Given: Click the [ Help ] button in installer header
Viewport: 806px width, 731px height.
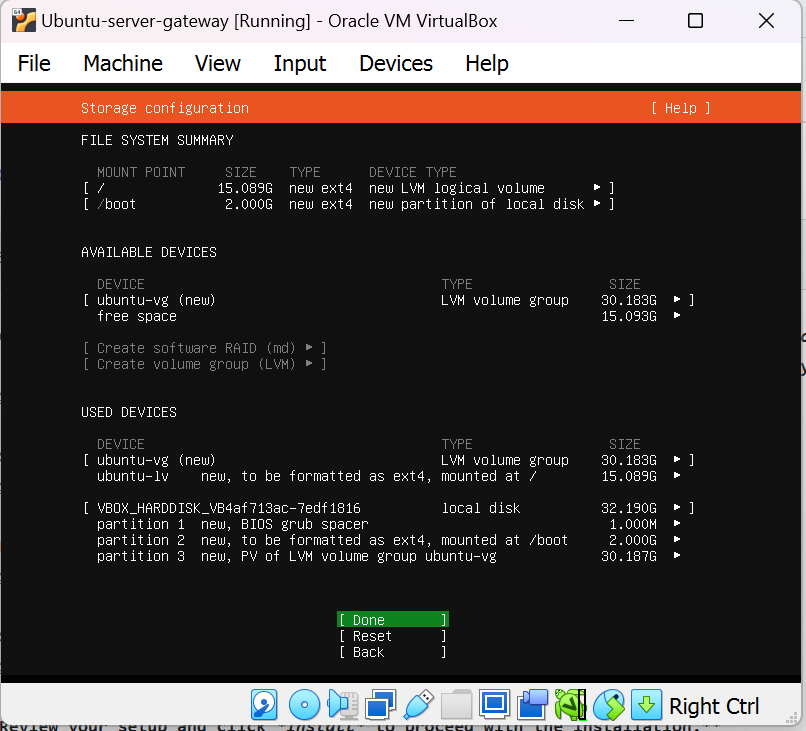Looking at the screenshot, I should [x=681, y=108].
